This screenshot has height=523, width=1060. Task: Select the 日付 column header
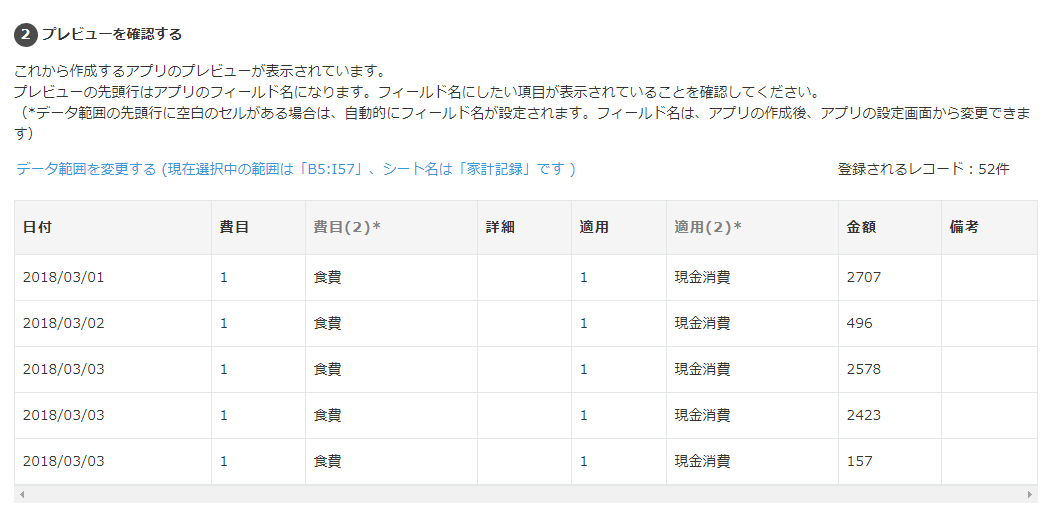coord(113,228)
